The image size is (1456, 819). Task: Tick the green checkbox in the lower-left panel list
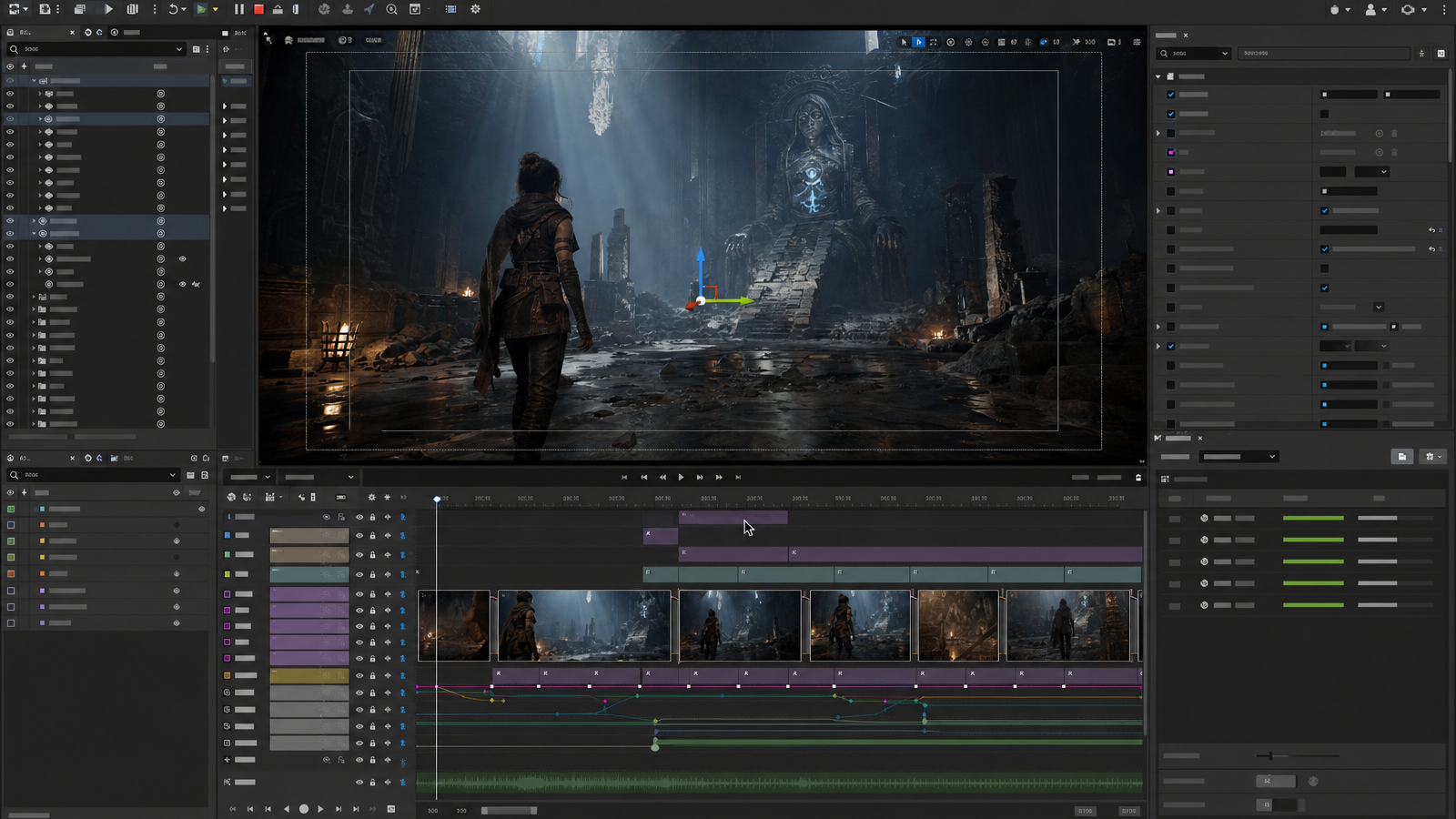[11, 510]
